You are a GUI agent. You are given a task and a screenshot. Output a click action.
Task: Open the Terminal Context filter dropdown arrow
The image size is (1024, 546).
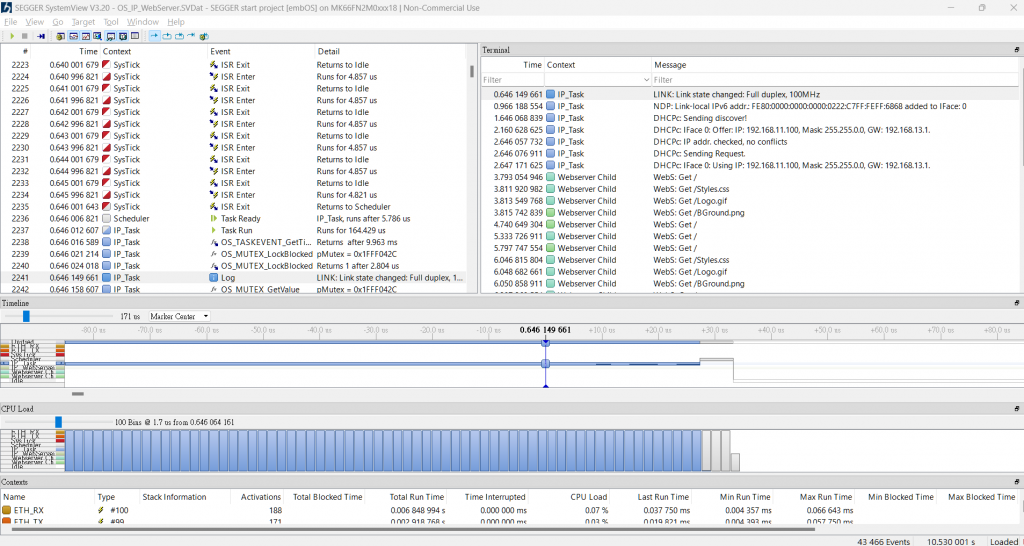[x=646, y=80]
